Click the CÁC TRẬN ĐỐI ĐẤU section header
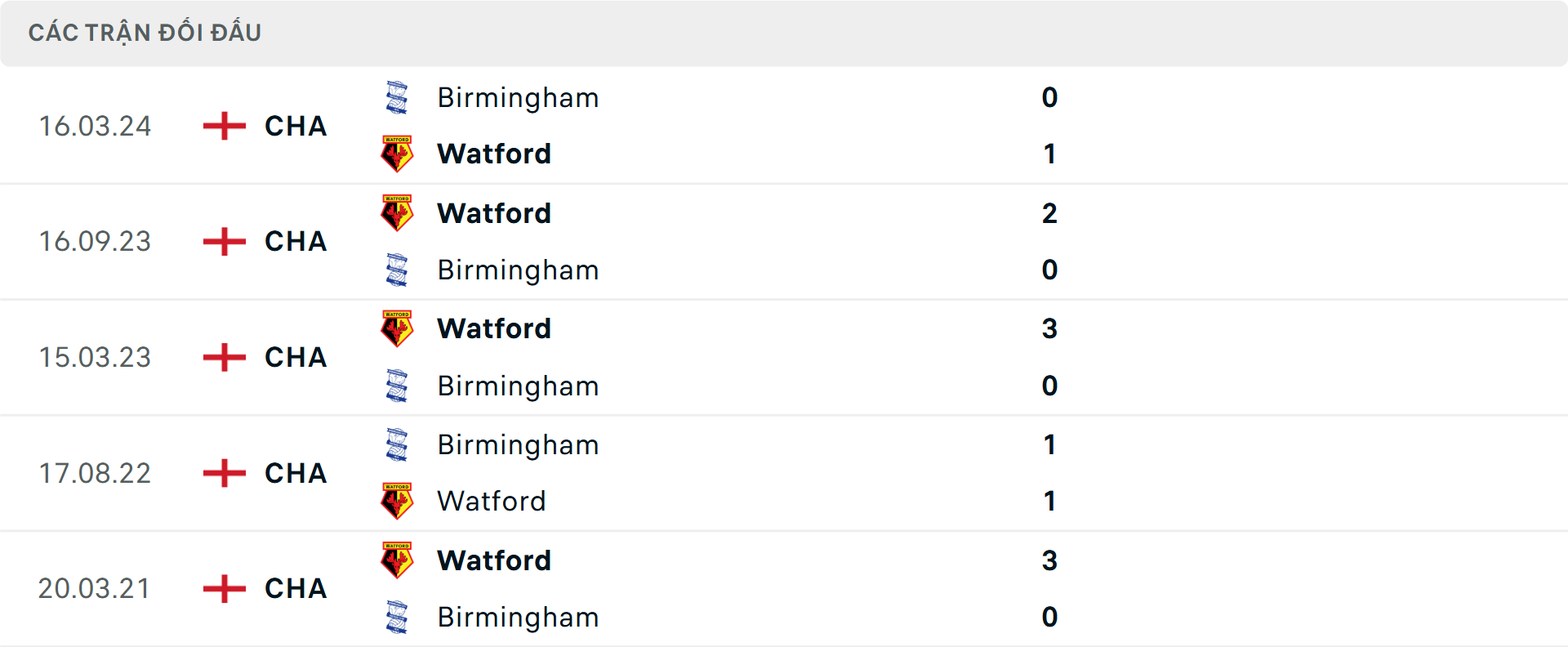 [x=145, y=32]
